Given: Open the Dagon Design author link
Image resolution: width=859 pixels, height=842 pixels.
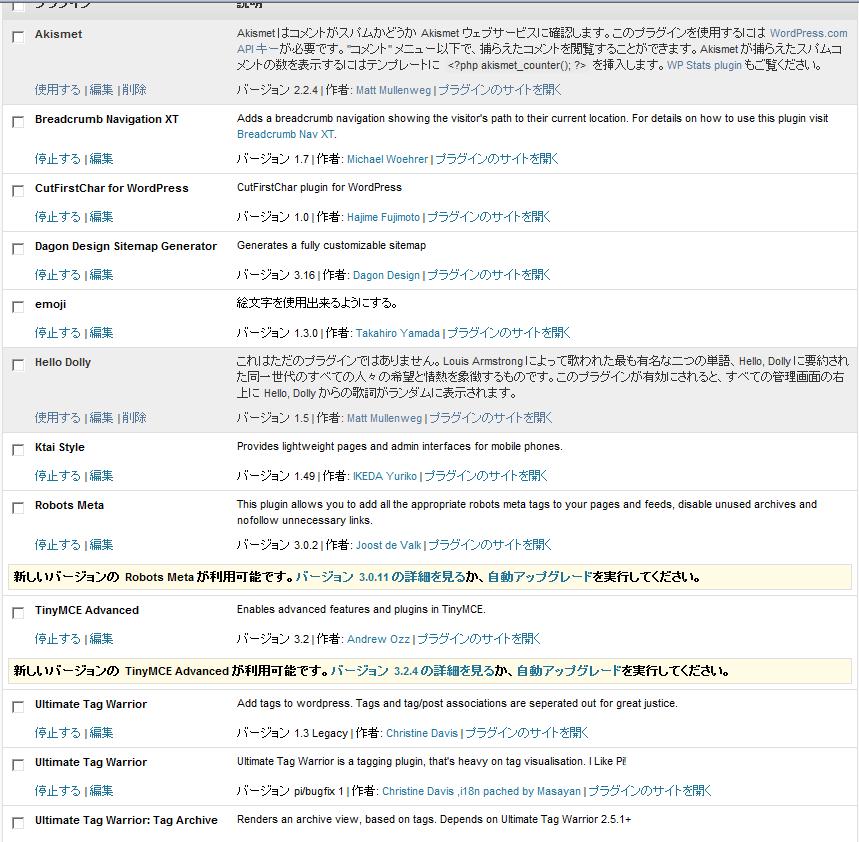Looking at the screenshot, I should (386, 276).
